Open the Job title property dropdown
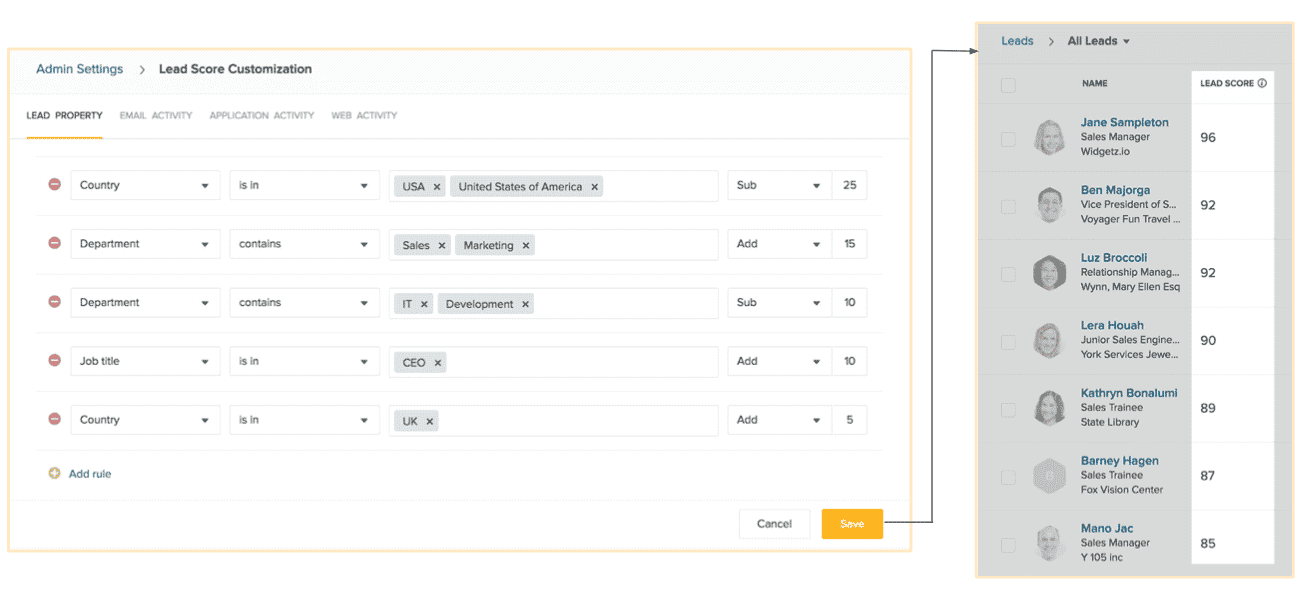Viewport: 1312px width, 596px height. tap(145, 361)
